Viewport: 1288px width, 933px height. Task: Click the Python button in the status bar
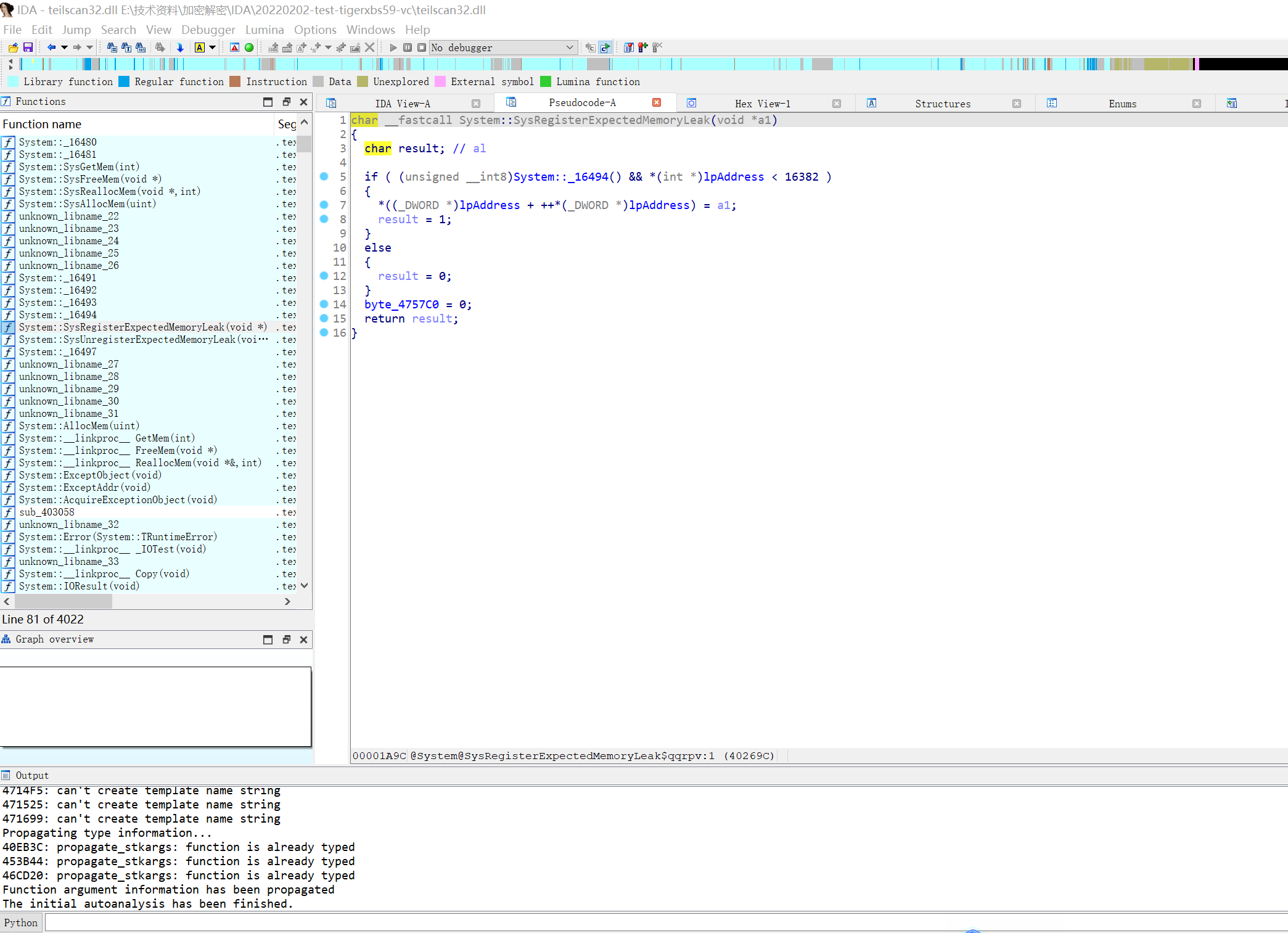(x=20, y=923)
